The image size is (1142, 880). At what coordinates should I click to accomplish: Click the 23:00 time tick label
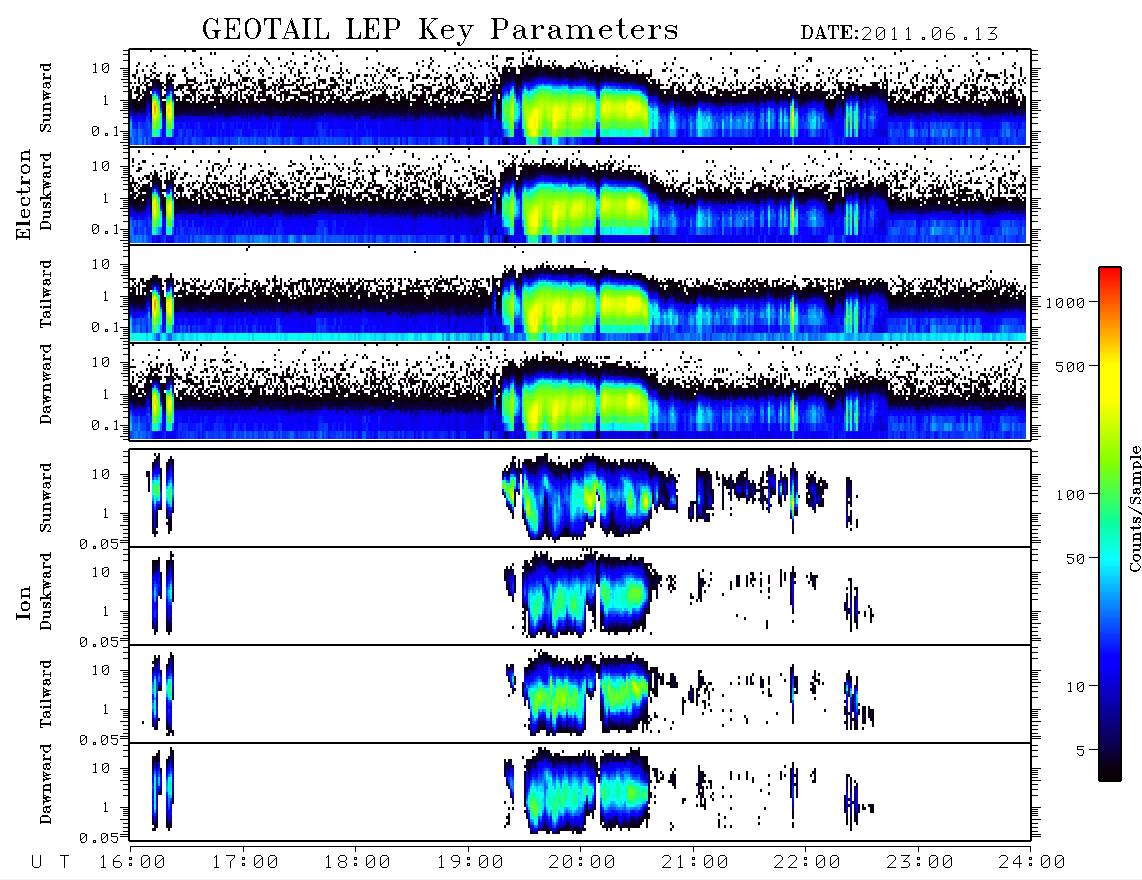[x=920, y=863]
